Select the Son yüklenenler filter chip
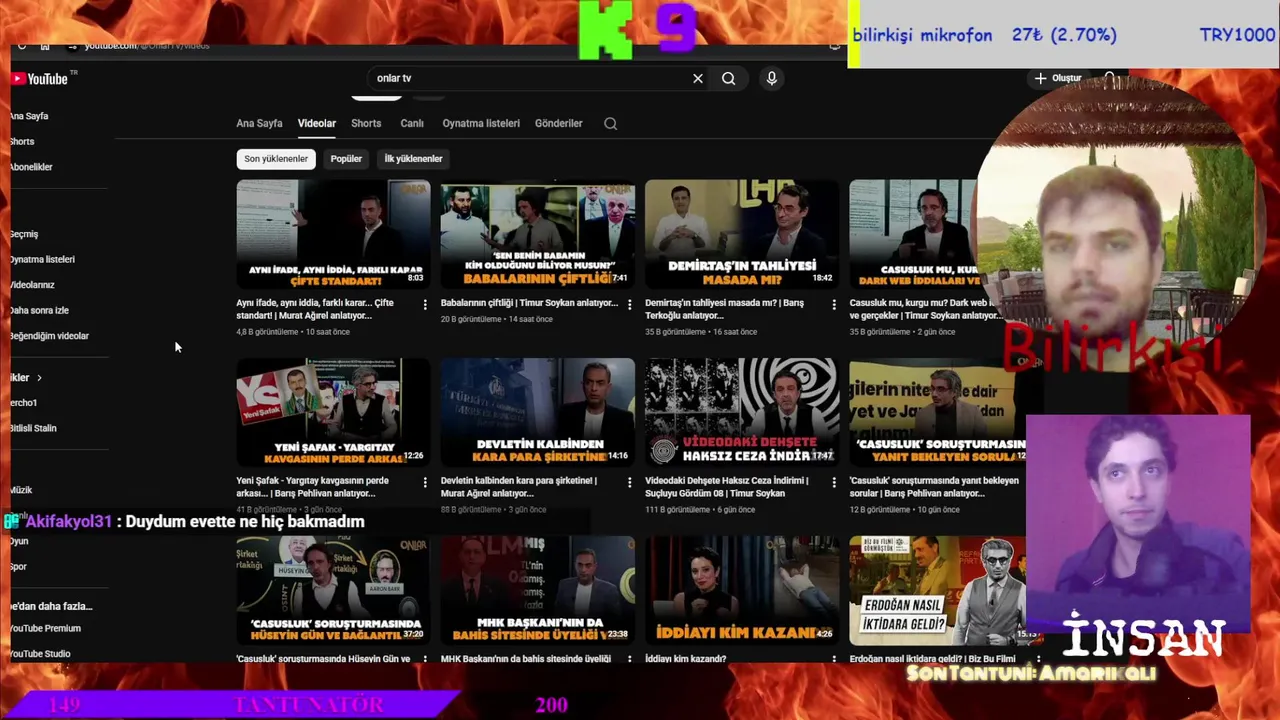The height and width of the screenshot is (720, 1280). [276, 159]
